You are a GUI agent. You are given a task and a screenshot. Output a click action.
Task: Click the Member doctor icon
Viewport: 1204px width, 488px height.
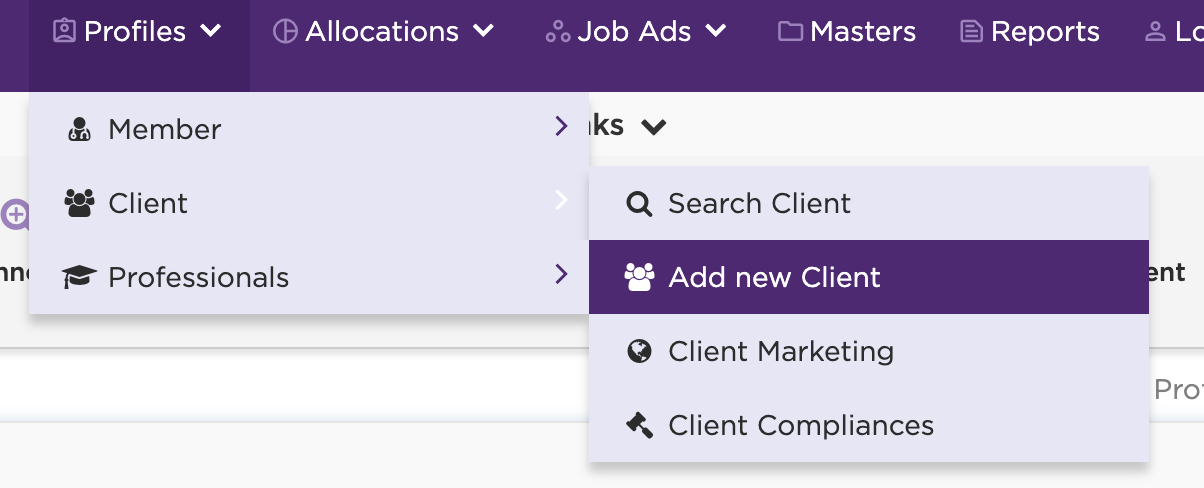79,129
